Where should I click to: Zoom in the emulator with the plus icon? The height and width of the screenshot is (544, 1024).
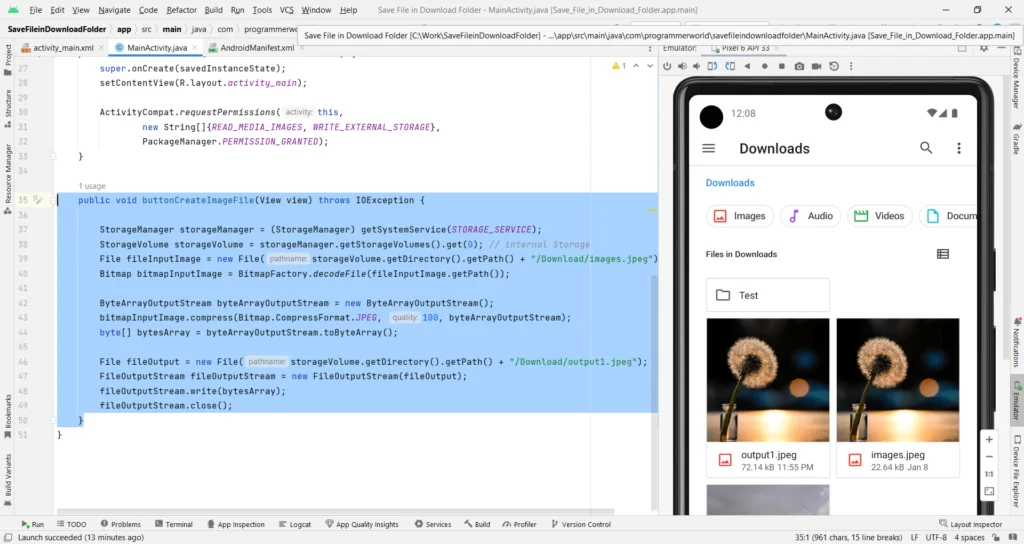coord(989,440)
